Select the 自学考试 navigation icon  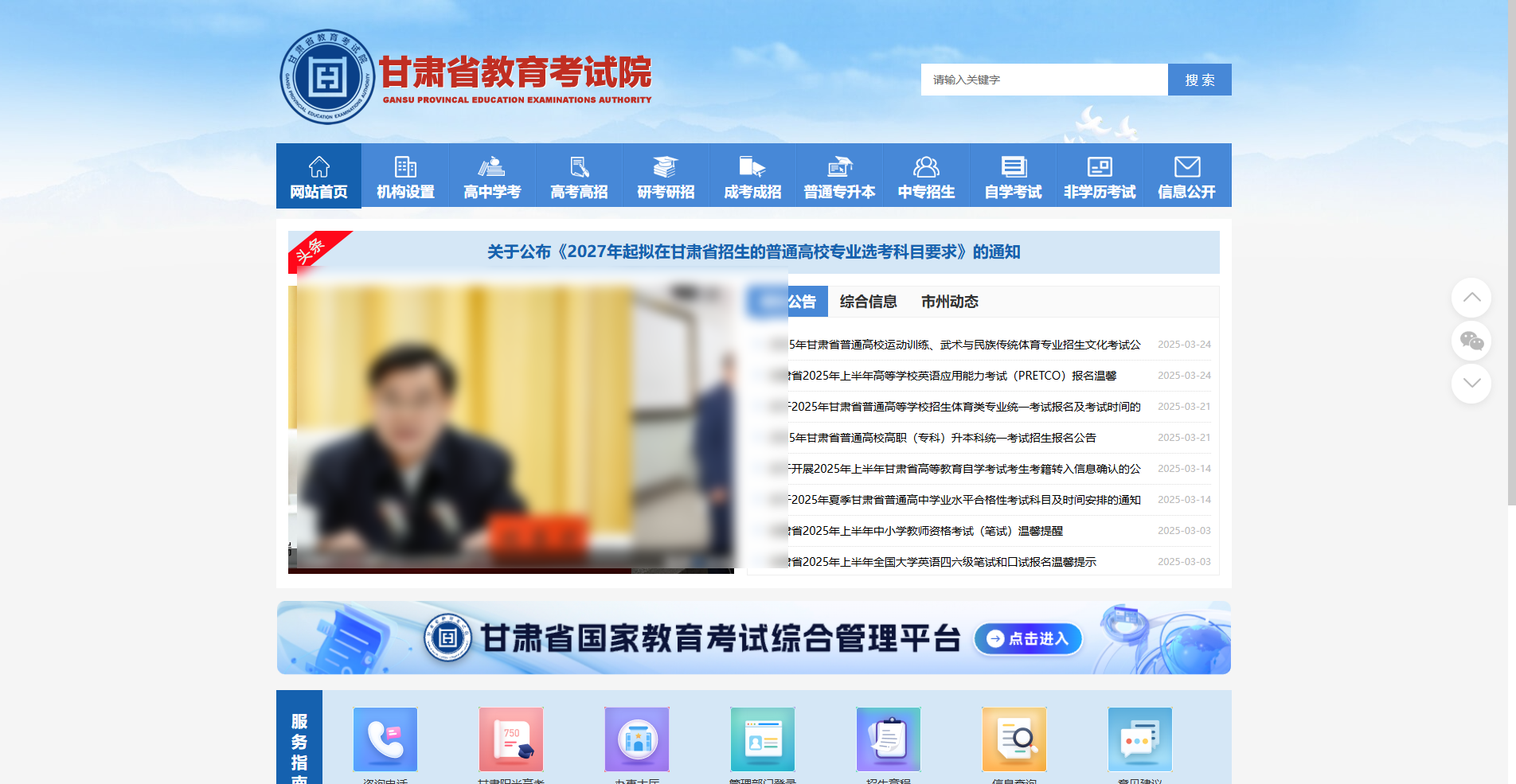point(1013,175)
